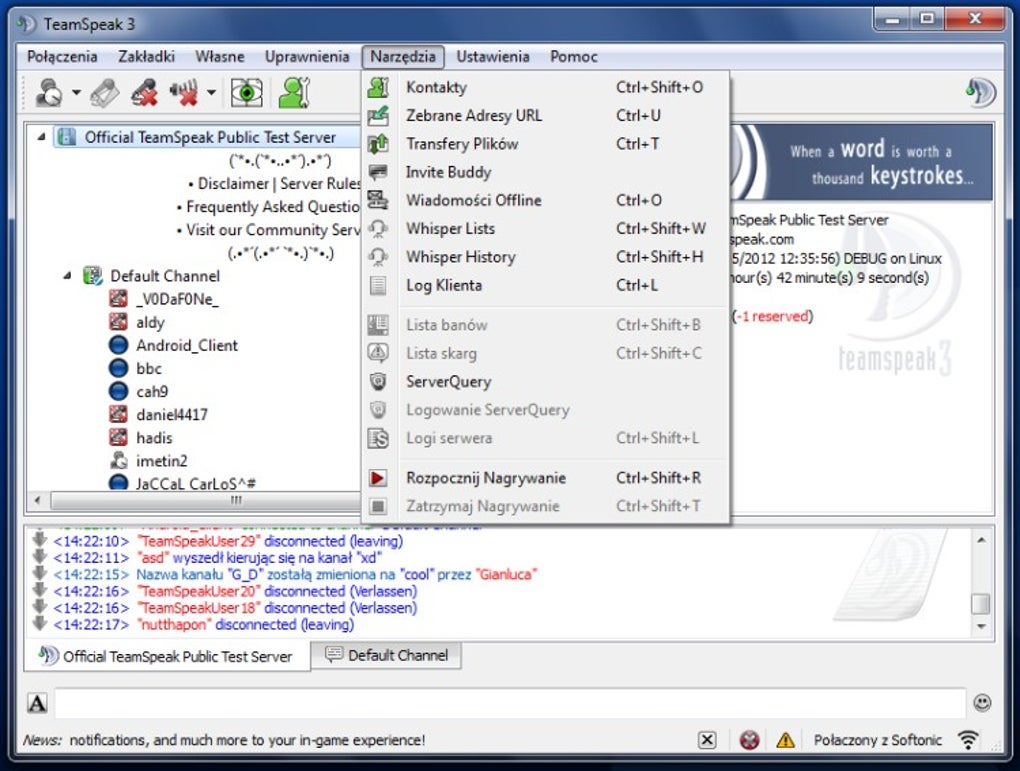1020x771 pixels.
Task: Select user aldy in channel list
Action: 150,323
